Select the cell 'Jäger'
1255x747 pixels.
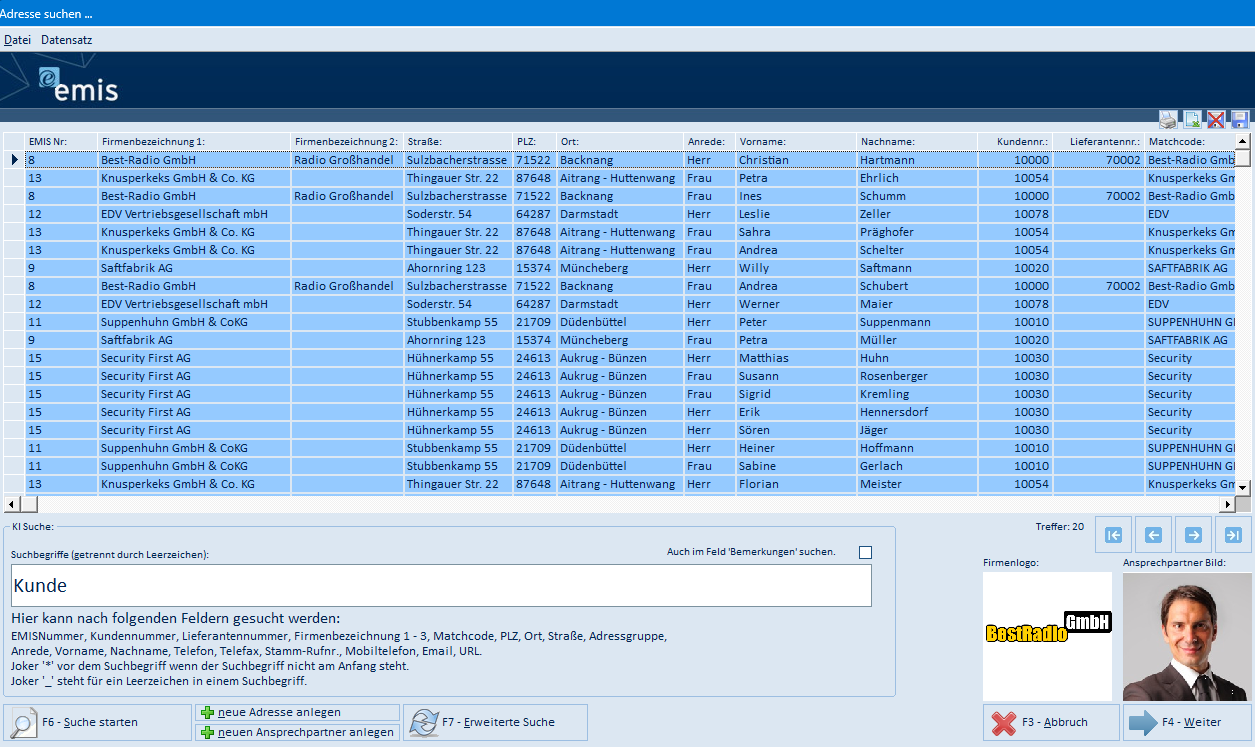917,430
